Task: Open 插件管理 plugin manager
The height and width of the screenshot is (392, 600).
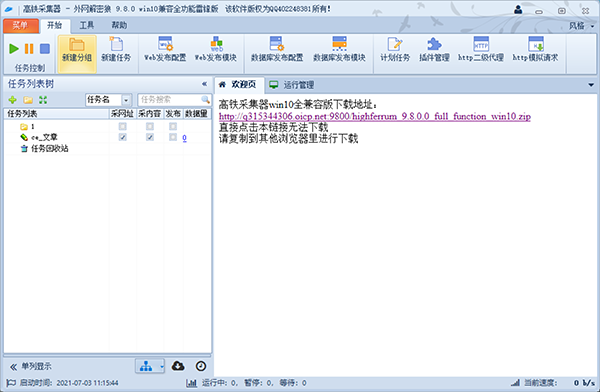Action: [434, 50]
